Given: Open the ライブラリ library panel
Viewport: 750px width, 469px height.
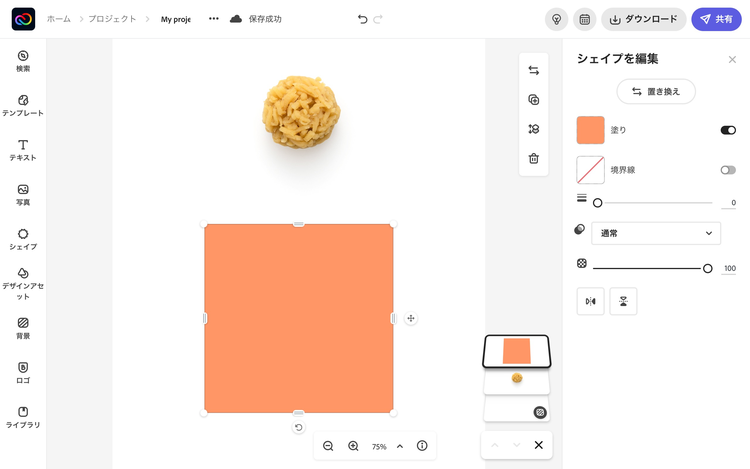Looking at the screenshot, I should pos(23,417).
